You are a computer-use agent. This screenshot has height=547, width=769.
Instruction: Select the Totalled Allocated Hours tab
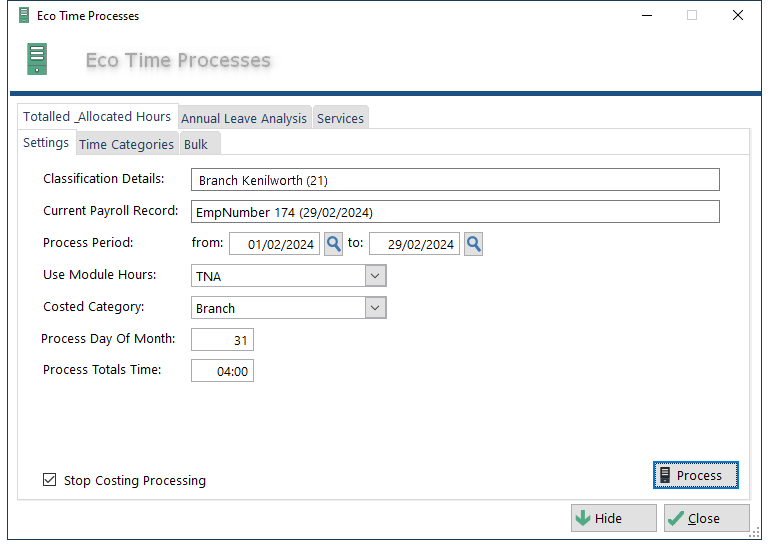coord(97,117)
